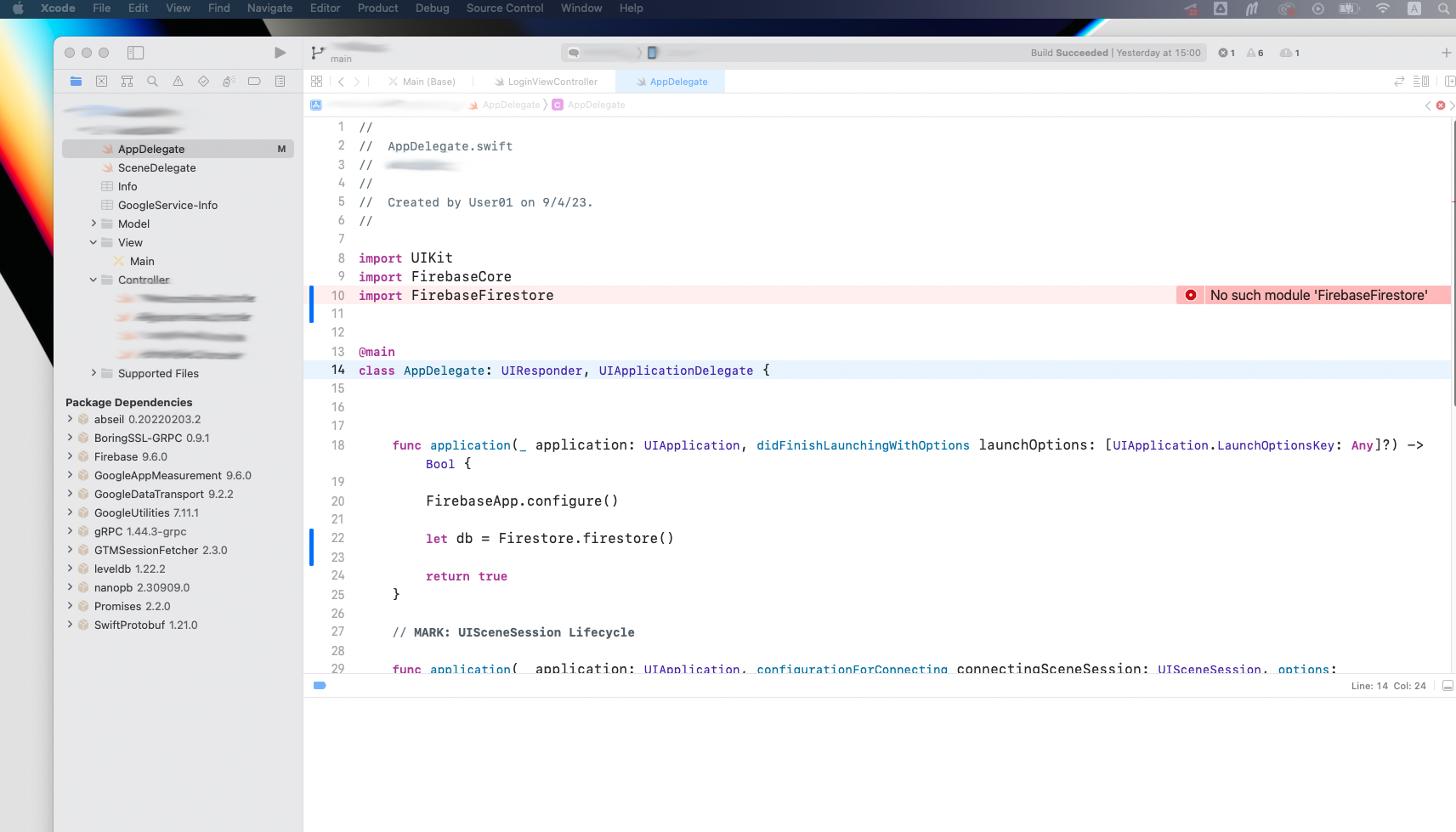Expand the Model folder

[x=93, y=224]
